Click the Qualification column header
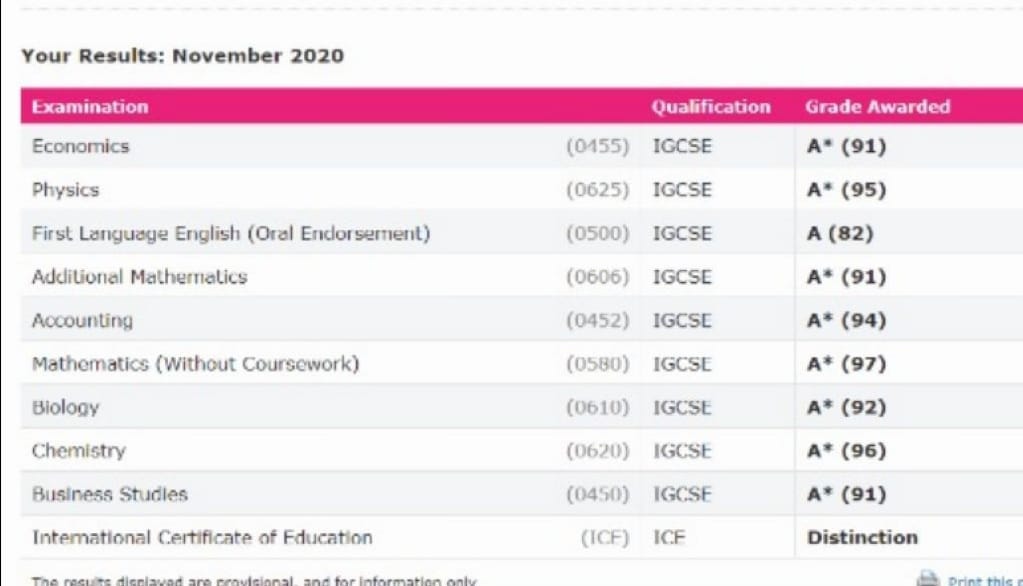The image size is (1023, 586). pos(711,107)
